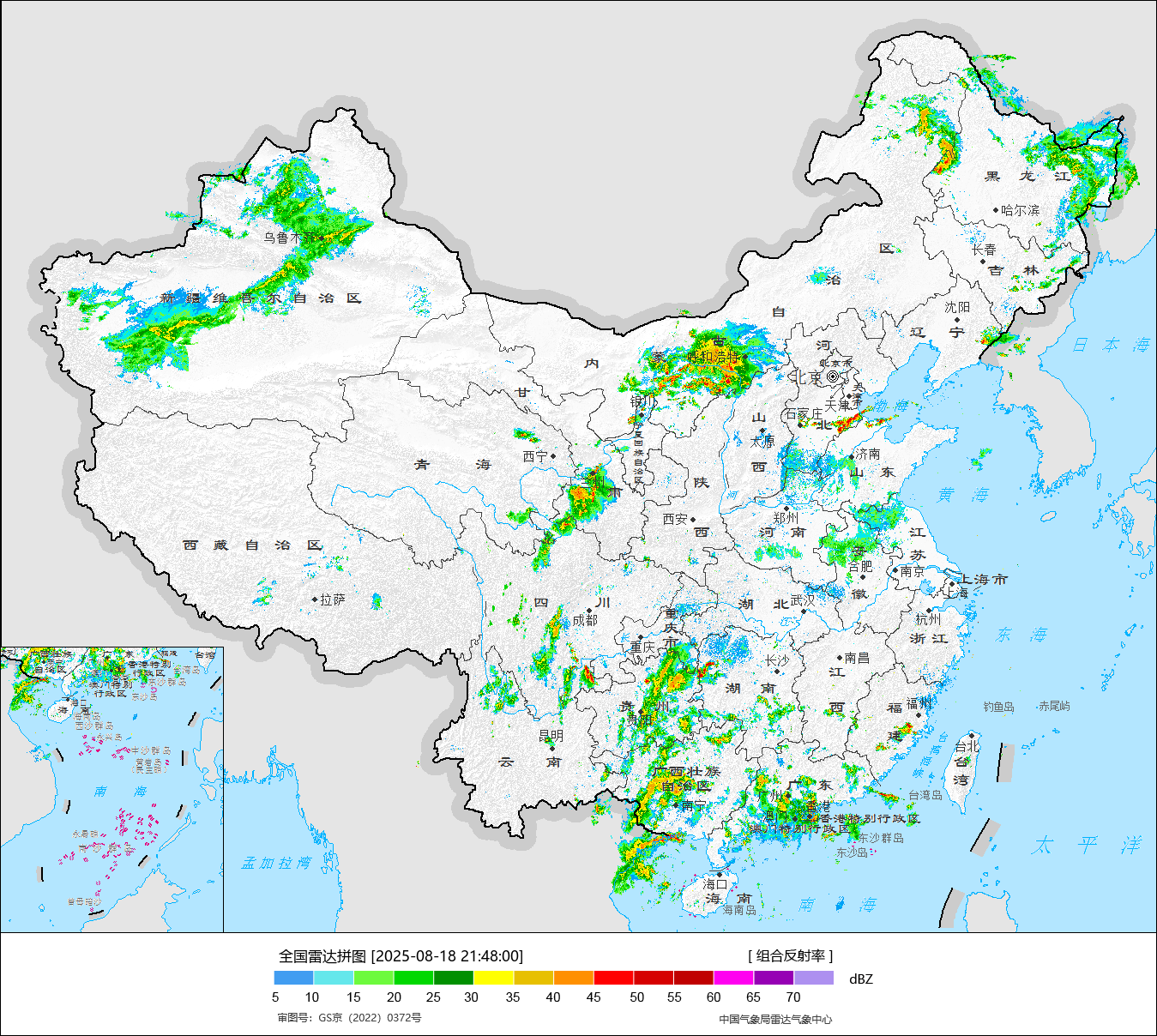1157x1036 pixels.
Task: Click the Lhasa (拉萨) city dot
Action: click(315, 599)
